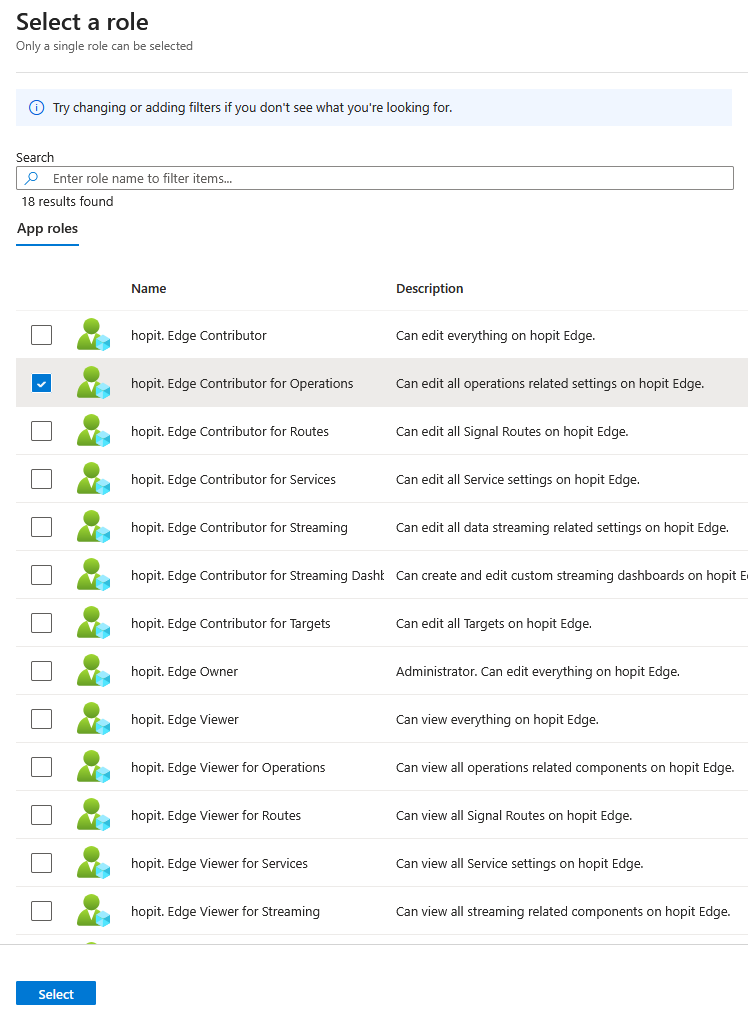
Task: Click the role icon for Contributor for Streaming Dashboards
Action: (x=93, y=575)
